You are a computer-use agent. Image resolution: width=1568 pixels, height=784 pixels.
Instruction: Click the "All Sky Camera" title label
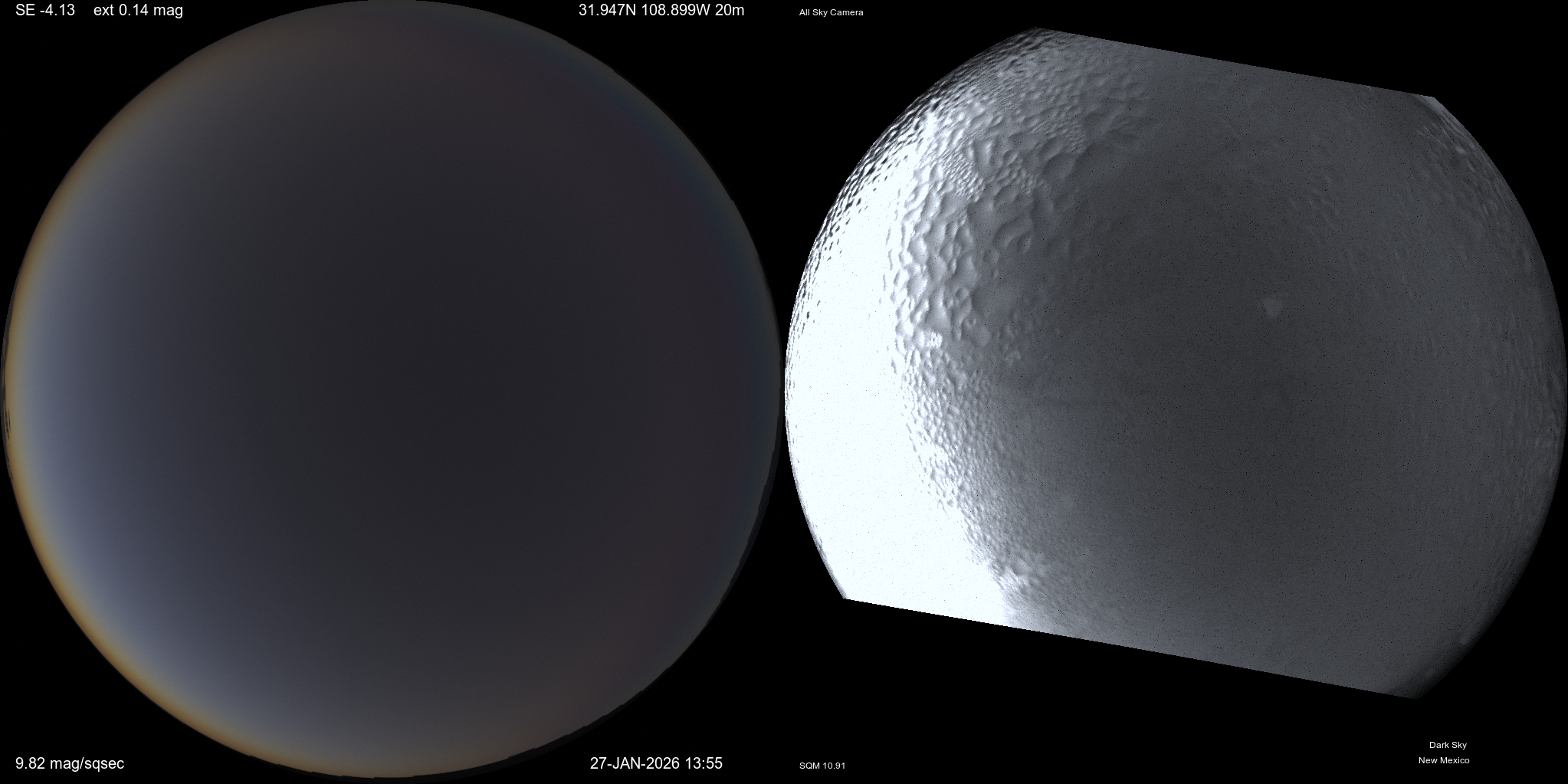click(831, 13)
